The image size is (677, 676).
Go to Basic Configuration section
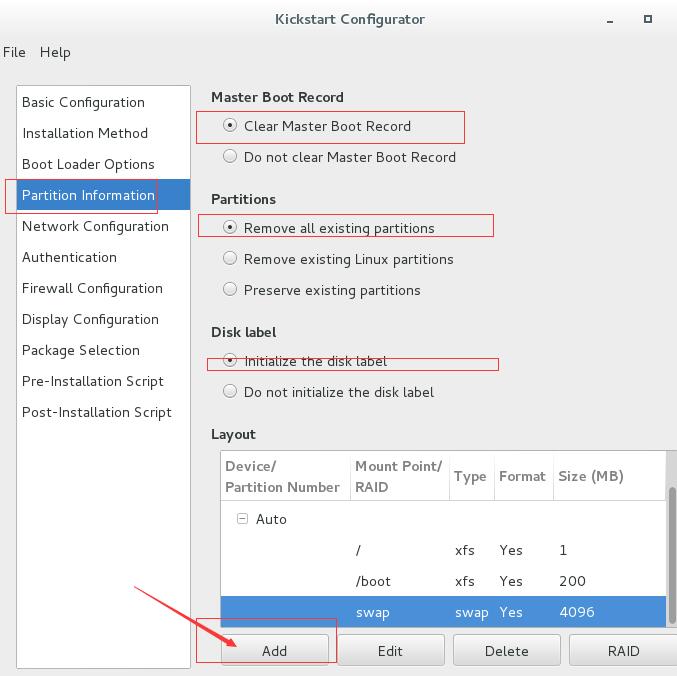[x=103, y=102]
